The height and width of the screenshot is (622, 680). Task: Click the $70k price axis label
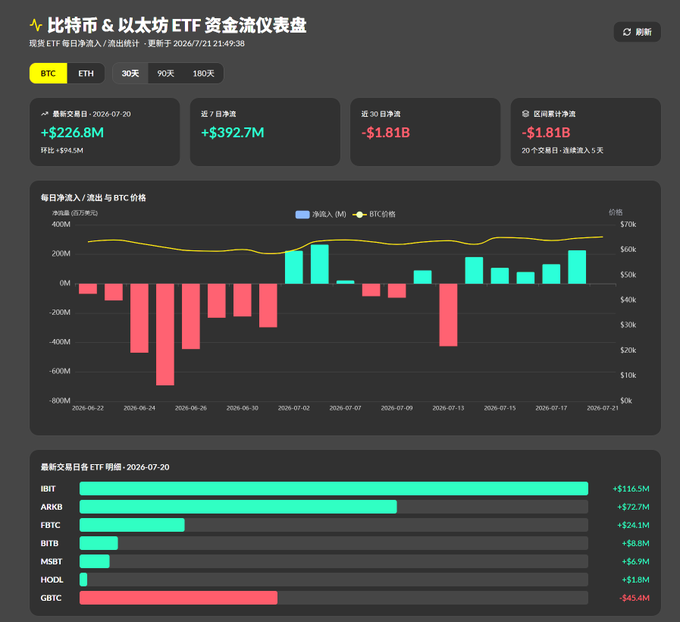628,224
